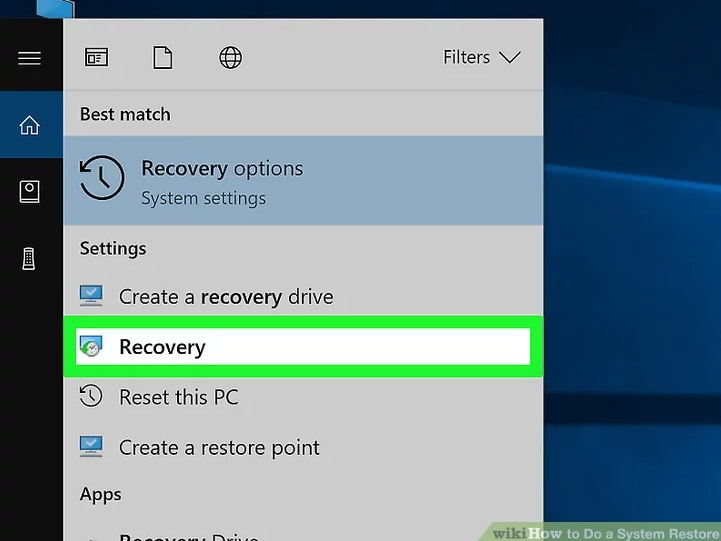Click the Apps section header
This screenshot has width=721, height=541.
click(x=100, y=494)
